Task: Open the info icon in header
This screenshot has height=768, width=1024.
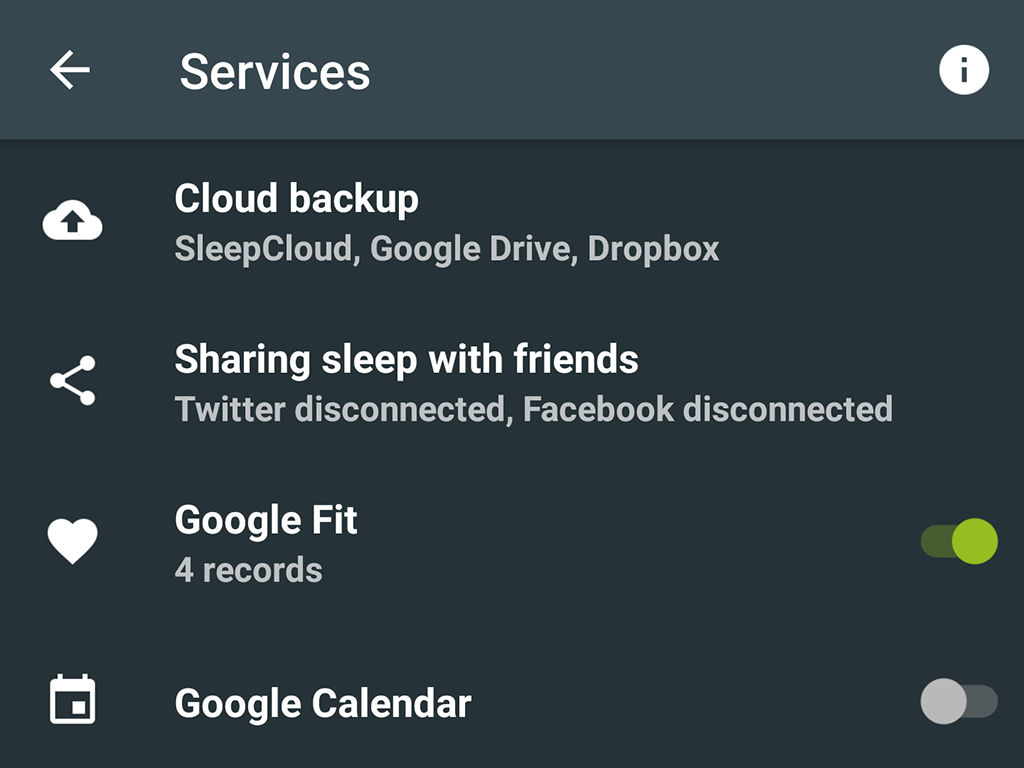Action: [964, 71]
